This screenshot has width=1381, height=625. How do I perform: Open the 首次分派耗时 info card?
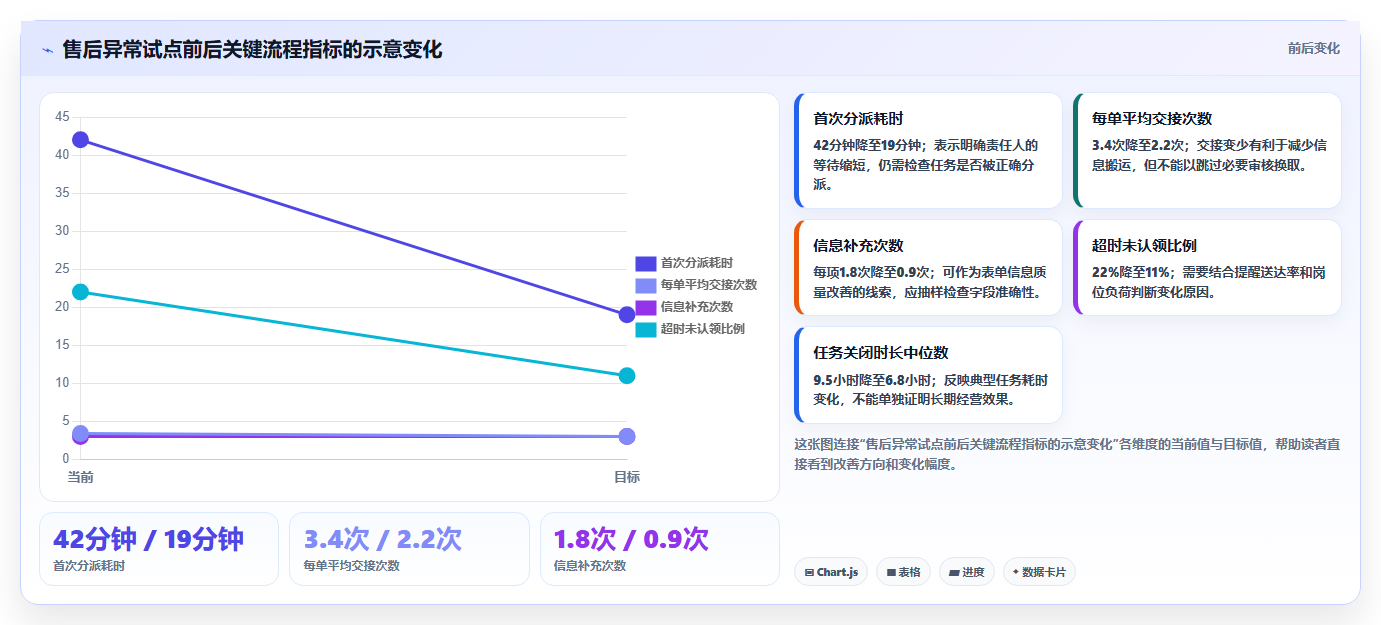(928, 151)
